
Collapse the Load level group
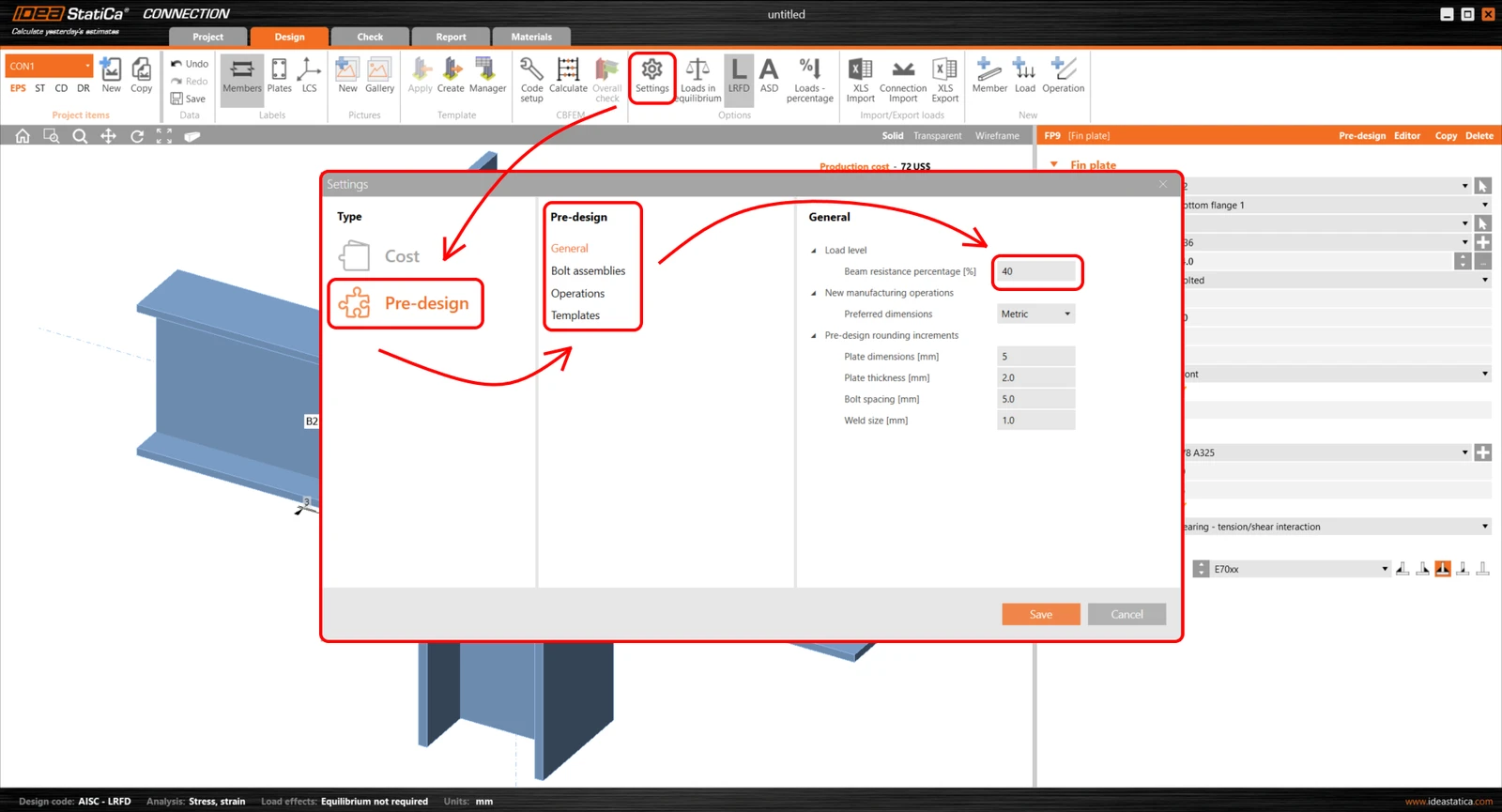[x=814, y=251]
